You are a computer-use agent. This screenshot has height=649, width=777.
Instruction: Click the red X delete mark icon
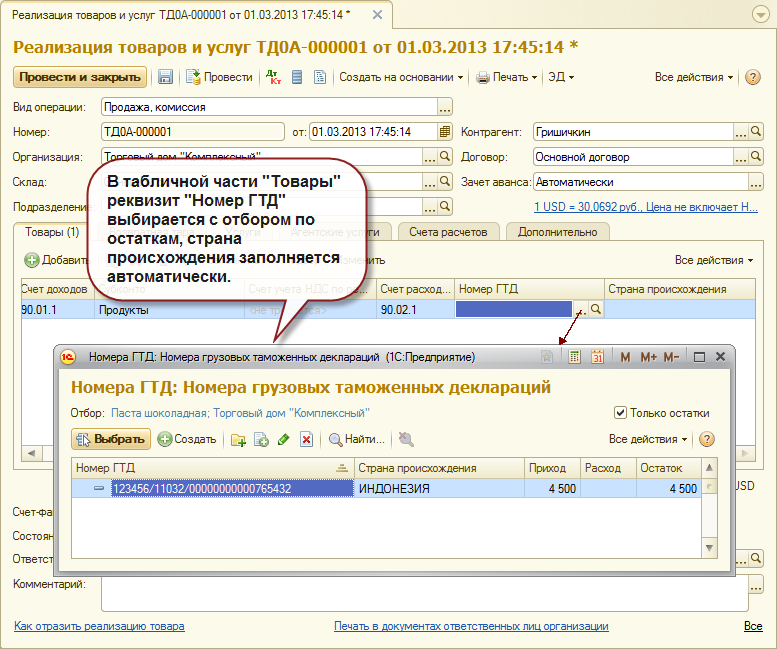coord(306,439)
